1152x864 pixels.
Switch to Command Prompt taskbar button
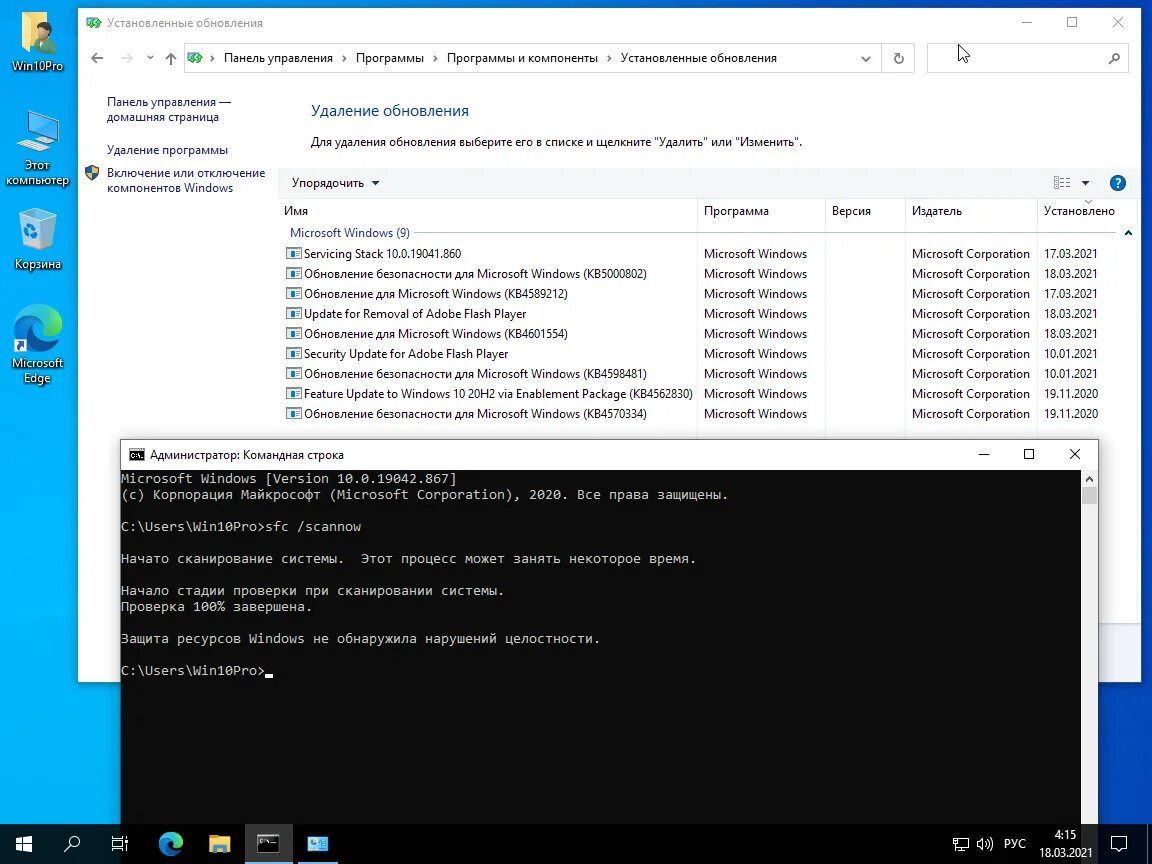pyautogui.click(x=268, y=843)
